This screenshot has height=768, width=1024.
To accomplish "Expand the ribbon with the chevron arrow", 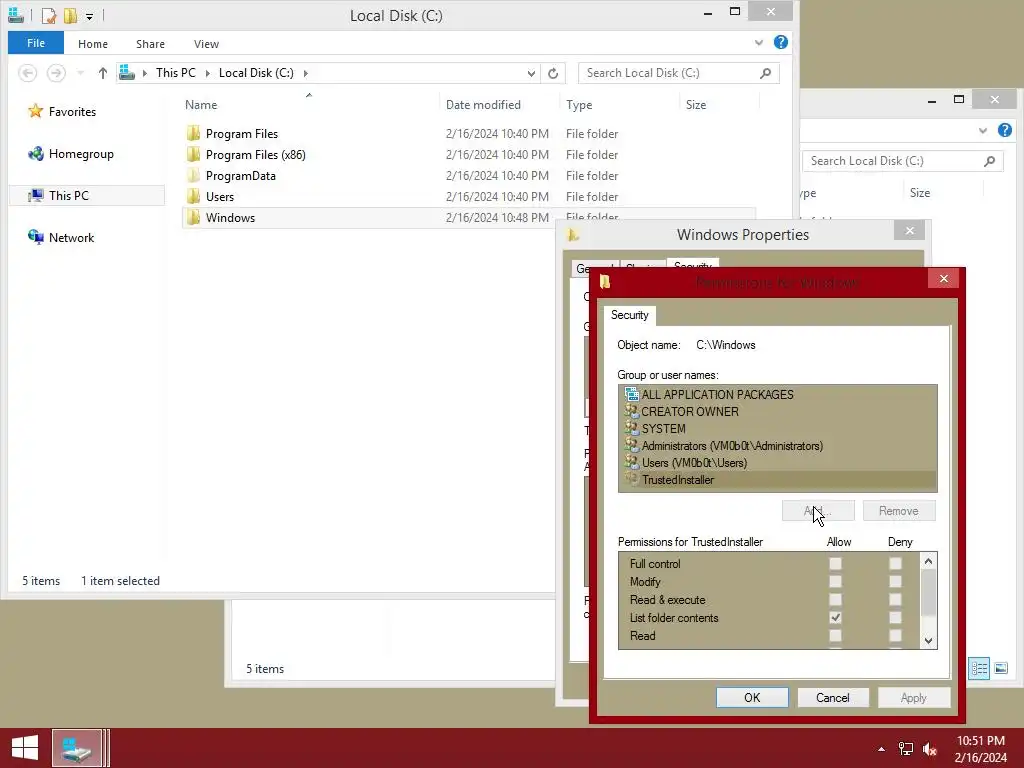I will coord(759,43).
